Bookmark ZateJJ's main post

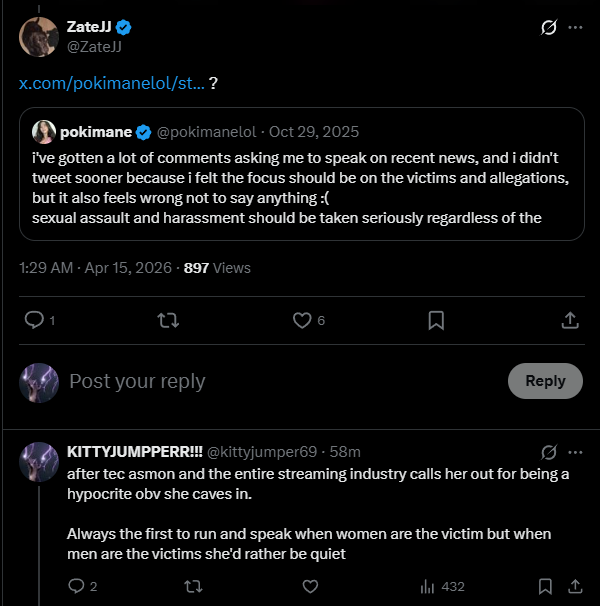(x=436, y=320)
